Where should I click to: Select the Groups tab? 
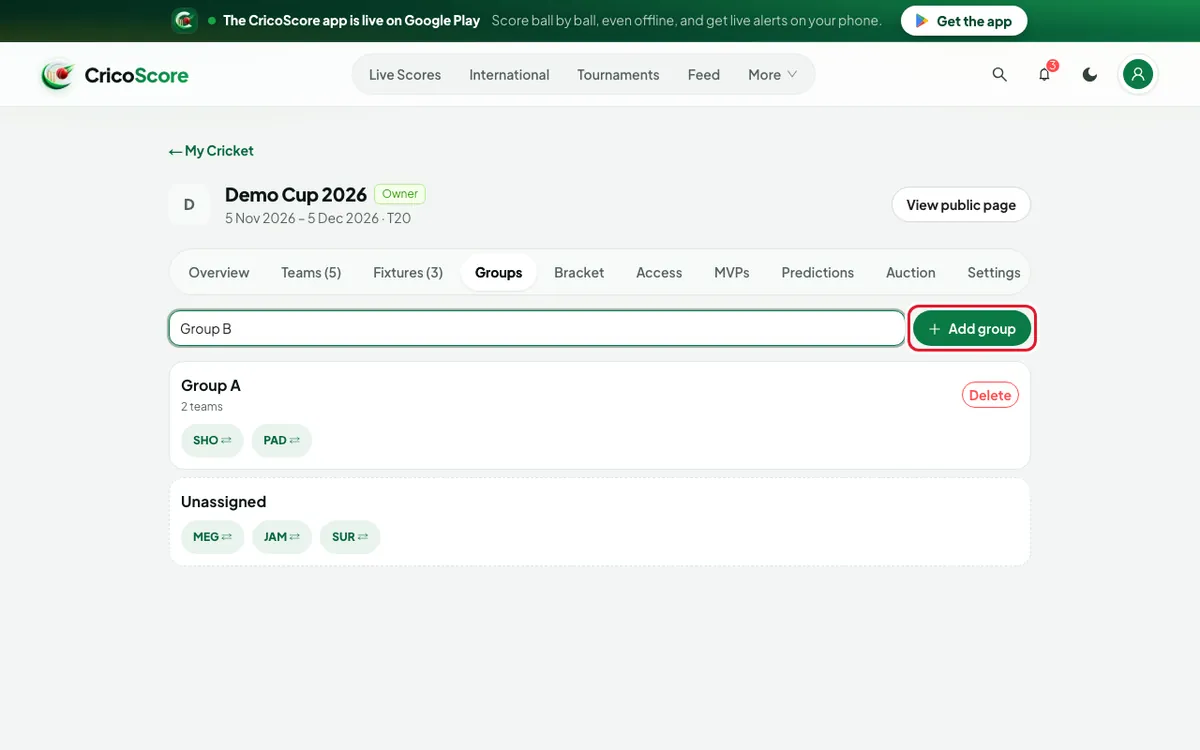(x=499, y=272)
